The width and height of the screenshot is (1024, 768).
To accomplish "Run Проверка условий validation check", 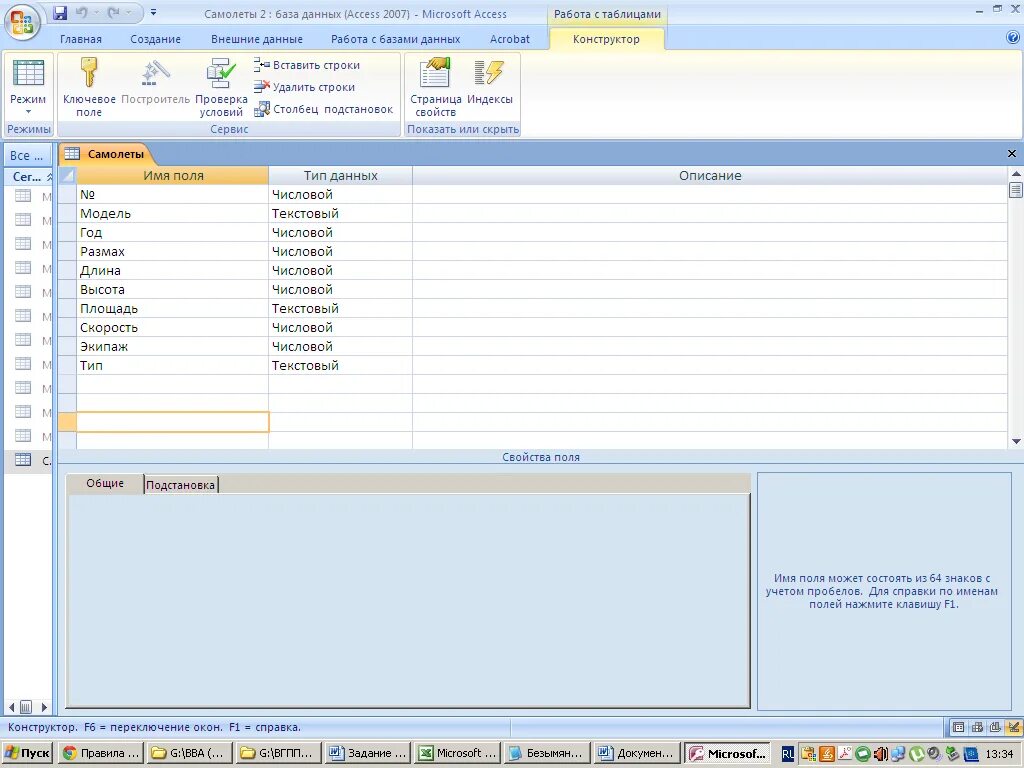I will pyautogui.click(x=221, y=87).
